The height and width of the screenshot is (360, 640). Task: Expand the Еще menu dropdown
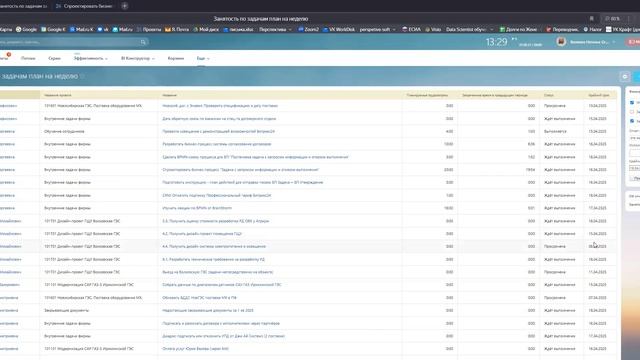203,58
